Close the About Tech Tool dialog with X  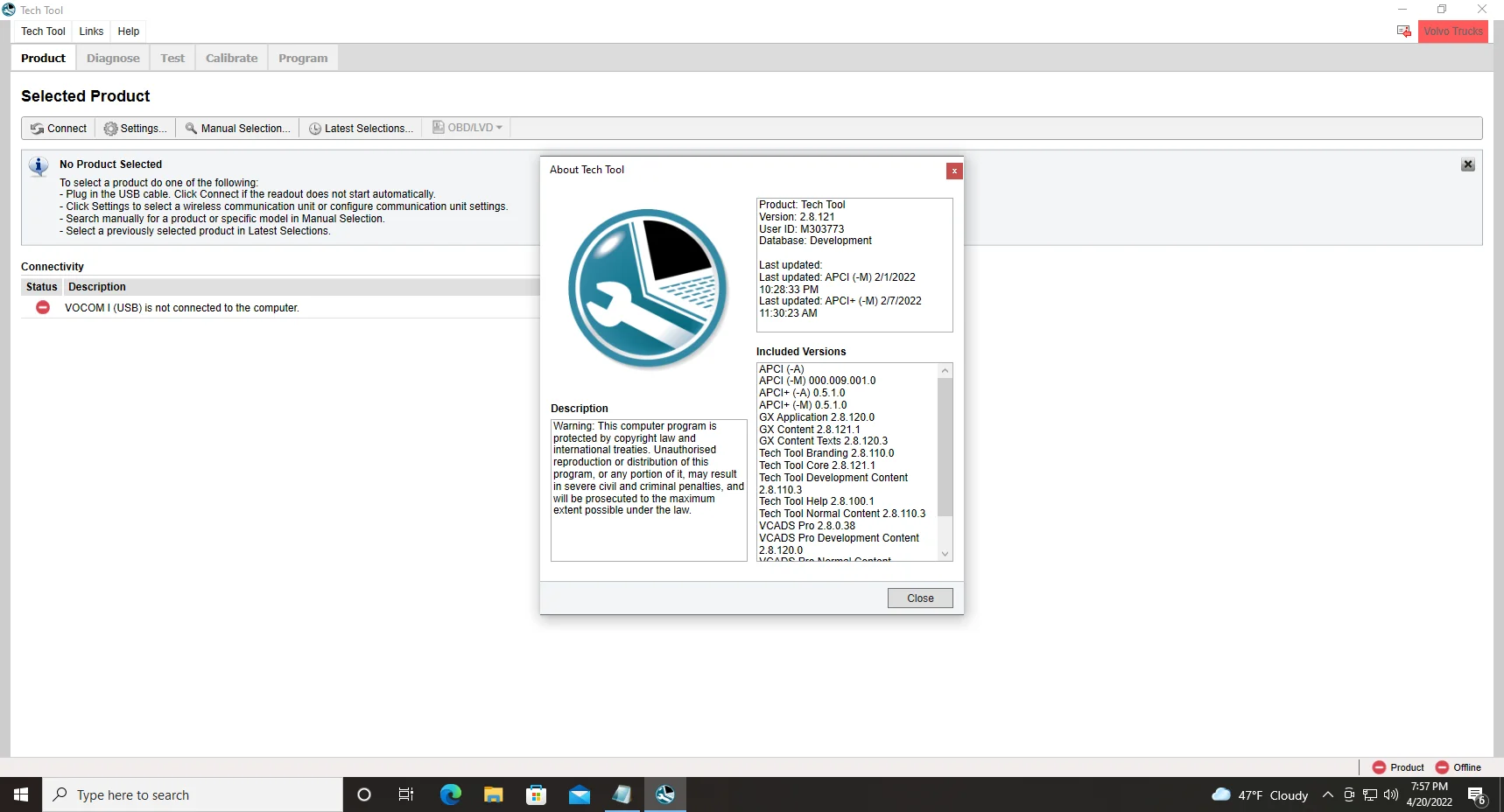954,171
